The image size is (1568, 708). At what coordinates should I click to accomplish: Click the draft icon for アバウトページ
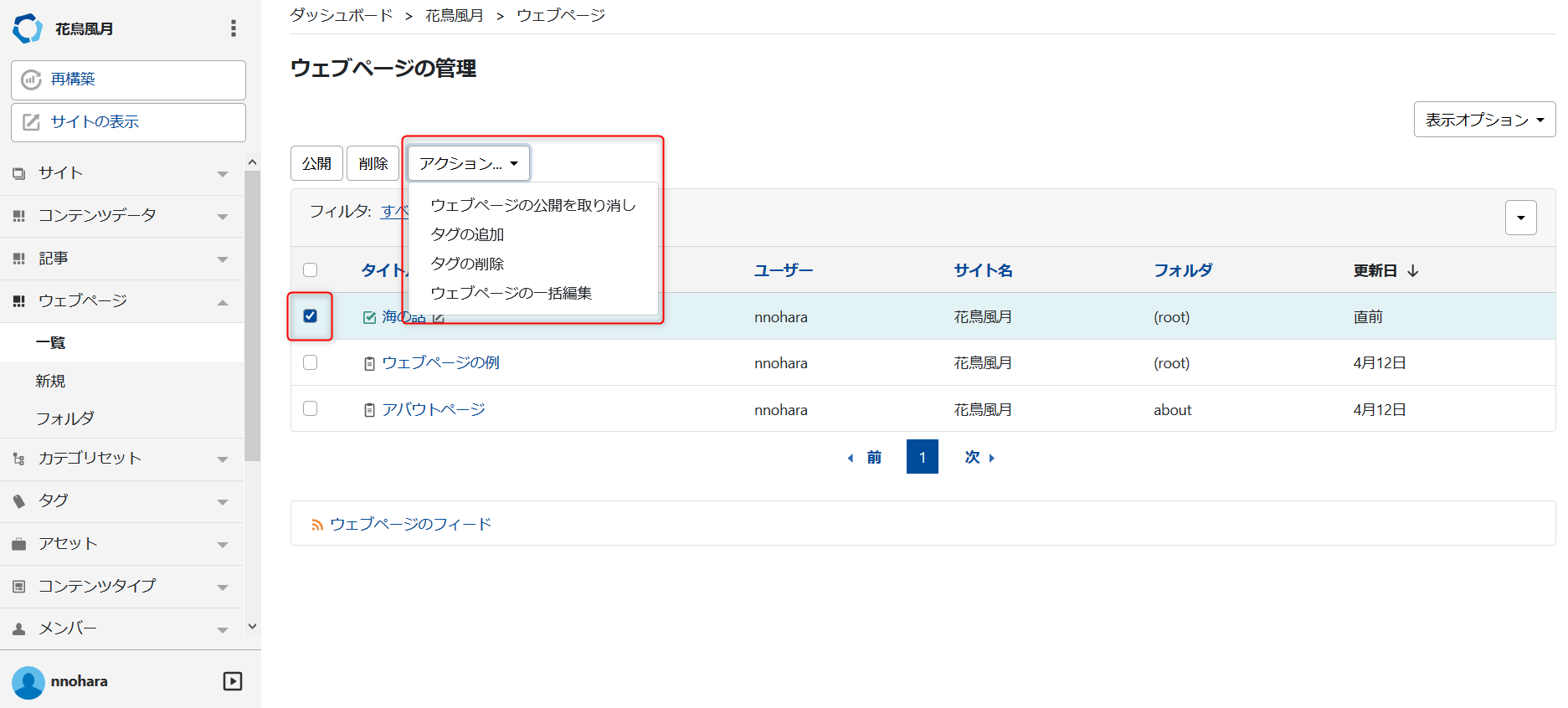tap(369, 410)
